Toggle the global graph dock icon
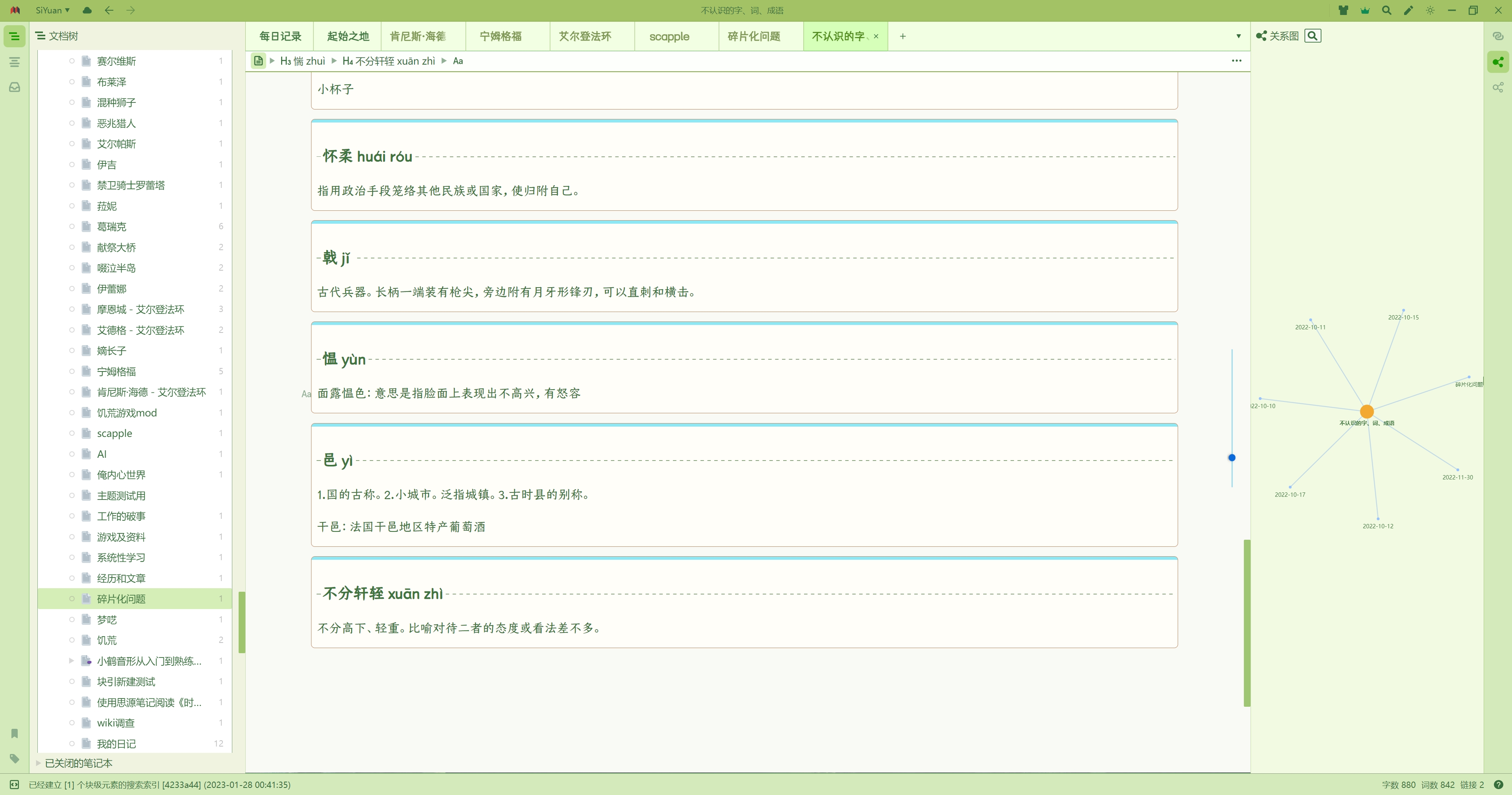1512x795 pixels. pyautogui.click(x=1498, y=87)
